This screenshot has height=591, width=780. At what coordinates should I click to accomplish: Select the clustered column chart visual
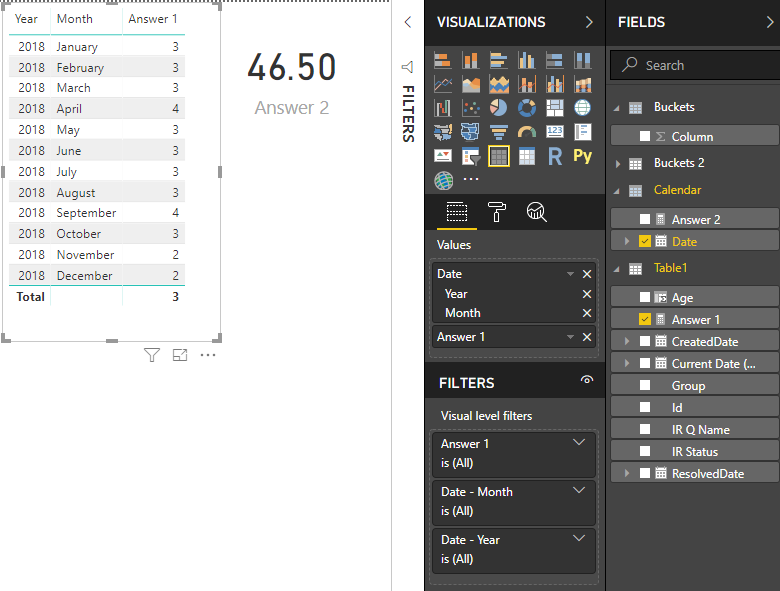(x=526, y=60)
